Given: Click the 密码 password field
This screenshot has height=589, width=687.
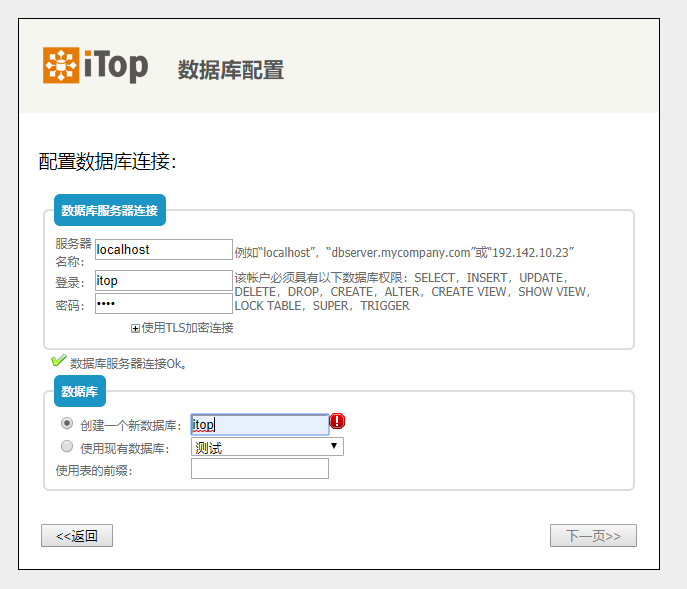Looking at the screenshot, I should coord(164,303).
